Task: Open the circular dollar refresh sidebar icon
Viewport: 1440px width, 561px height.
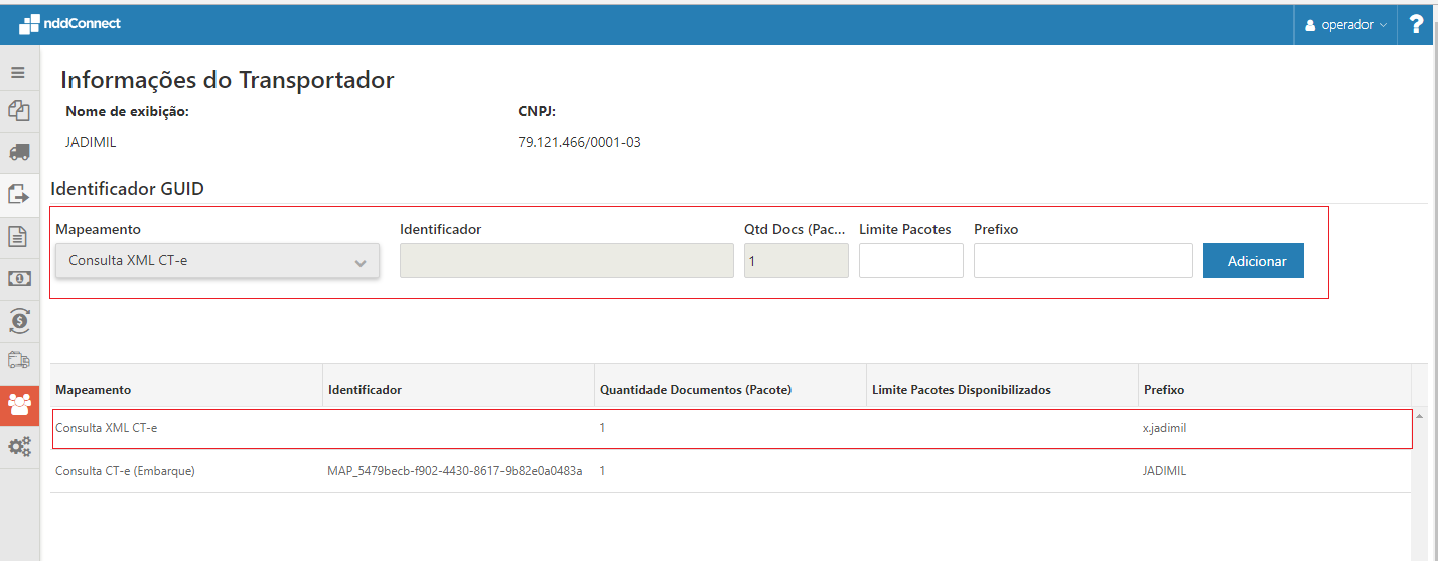Action: coord(18,320)
